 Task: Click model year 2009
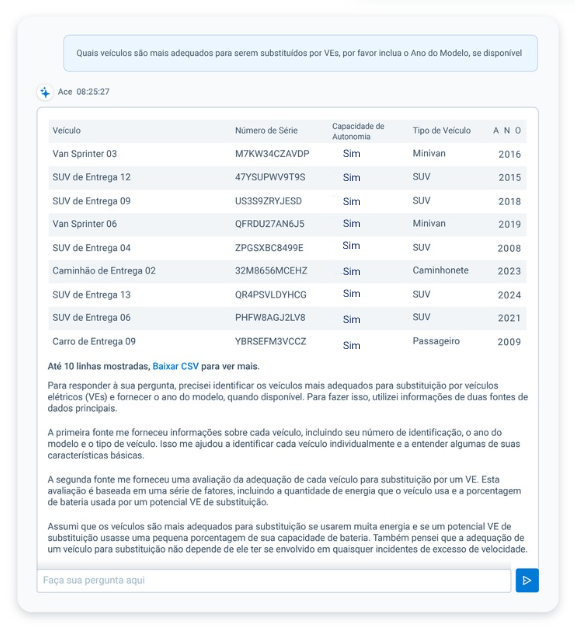(x=509, y=342)
